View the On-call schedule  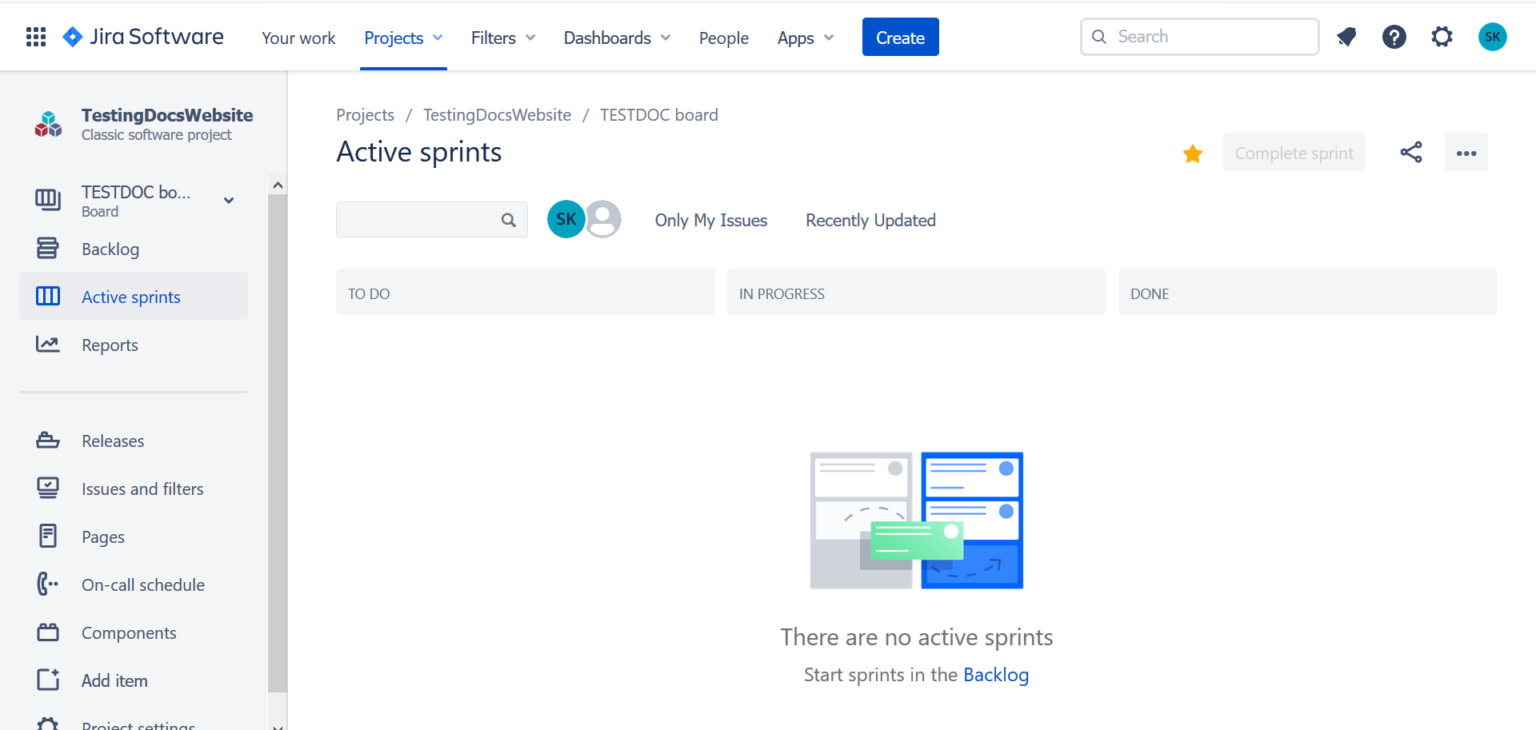click(x=143, y=584)
